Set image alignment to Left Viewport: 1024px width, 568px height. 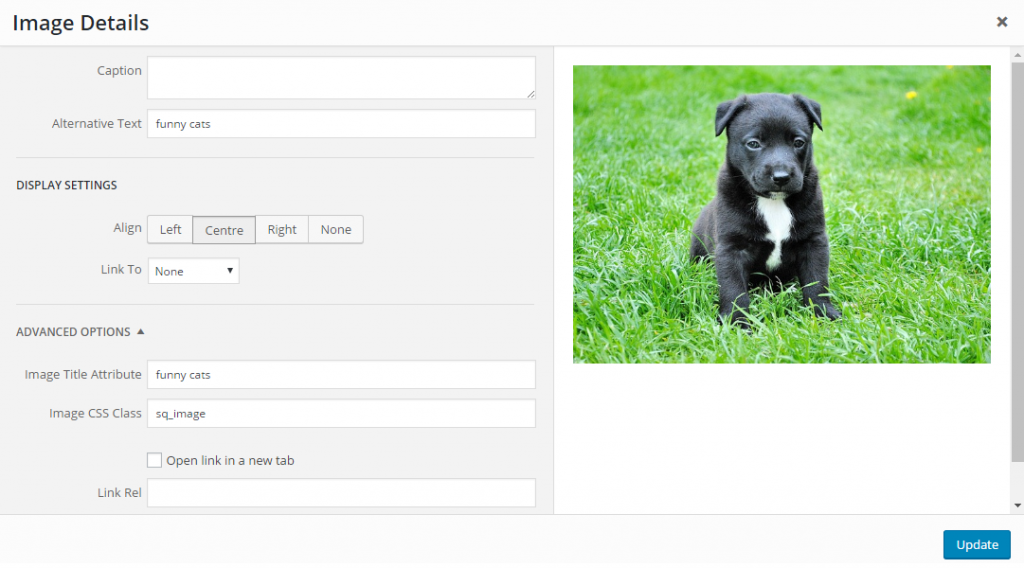[170, 230]
